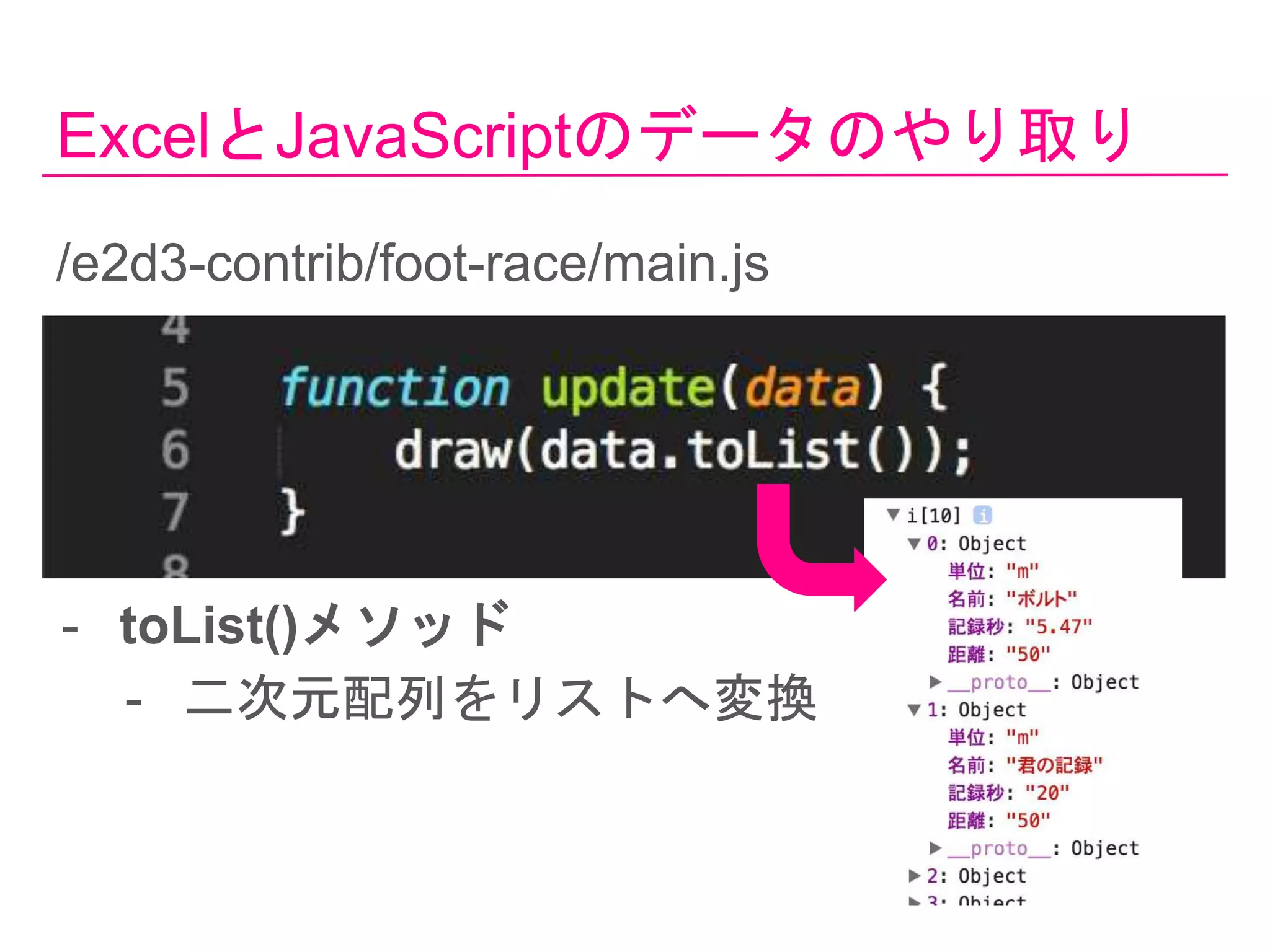
Task: Click draw(data.toList()); on code line 6
Action: (683, 451)
